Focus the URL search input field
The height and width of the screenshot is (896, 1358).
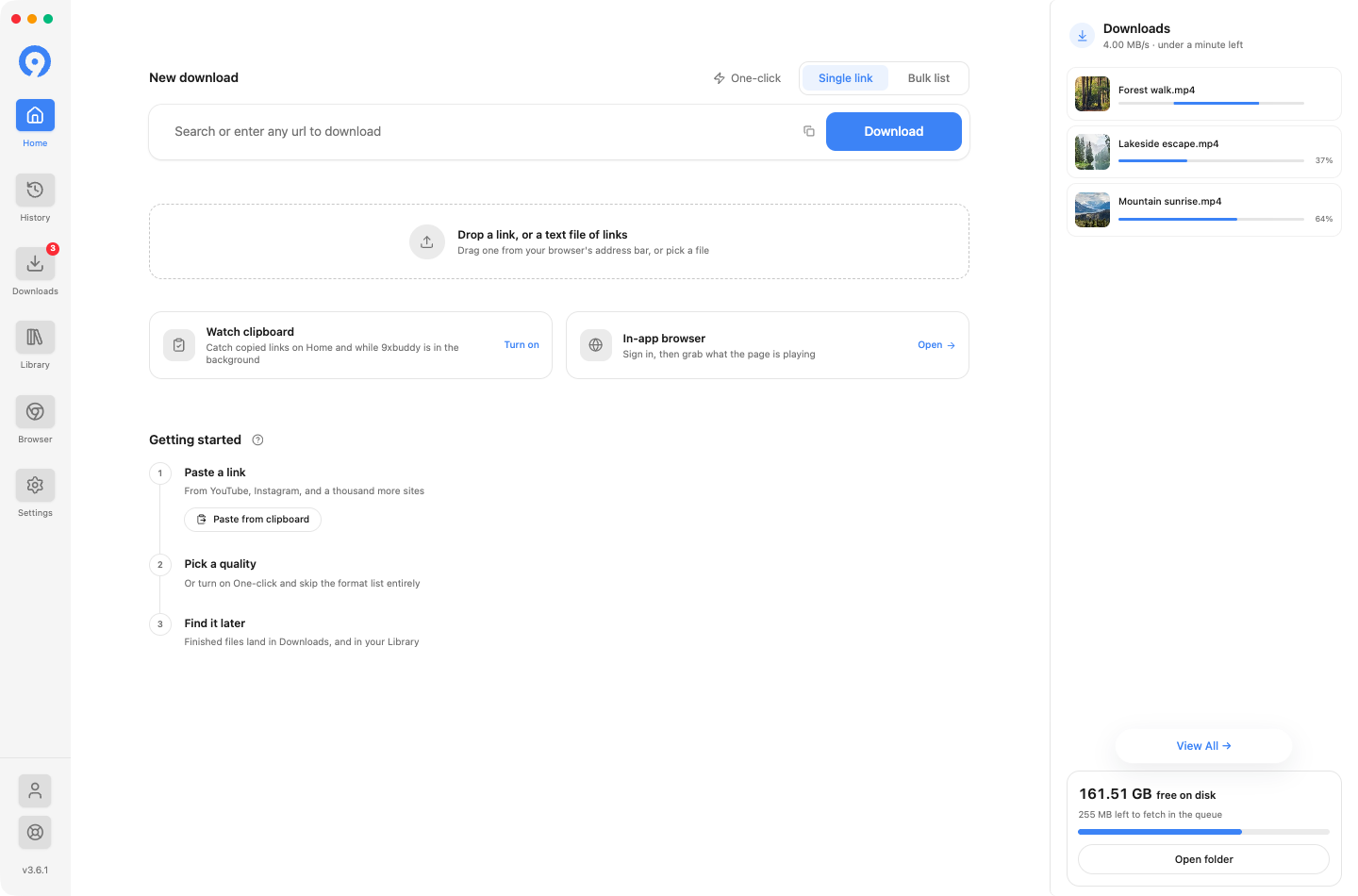point(481,132)
